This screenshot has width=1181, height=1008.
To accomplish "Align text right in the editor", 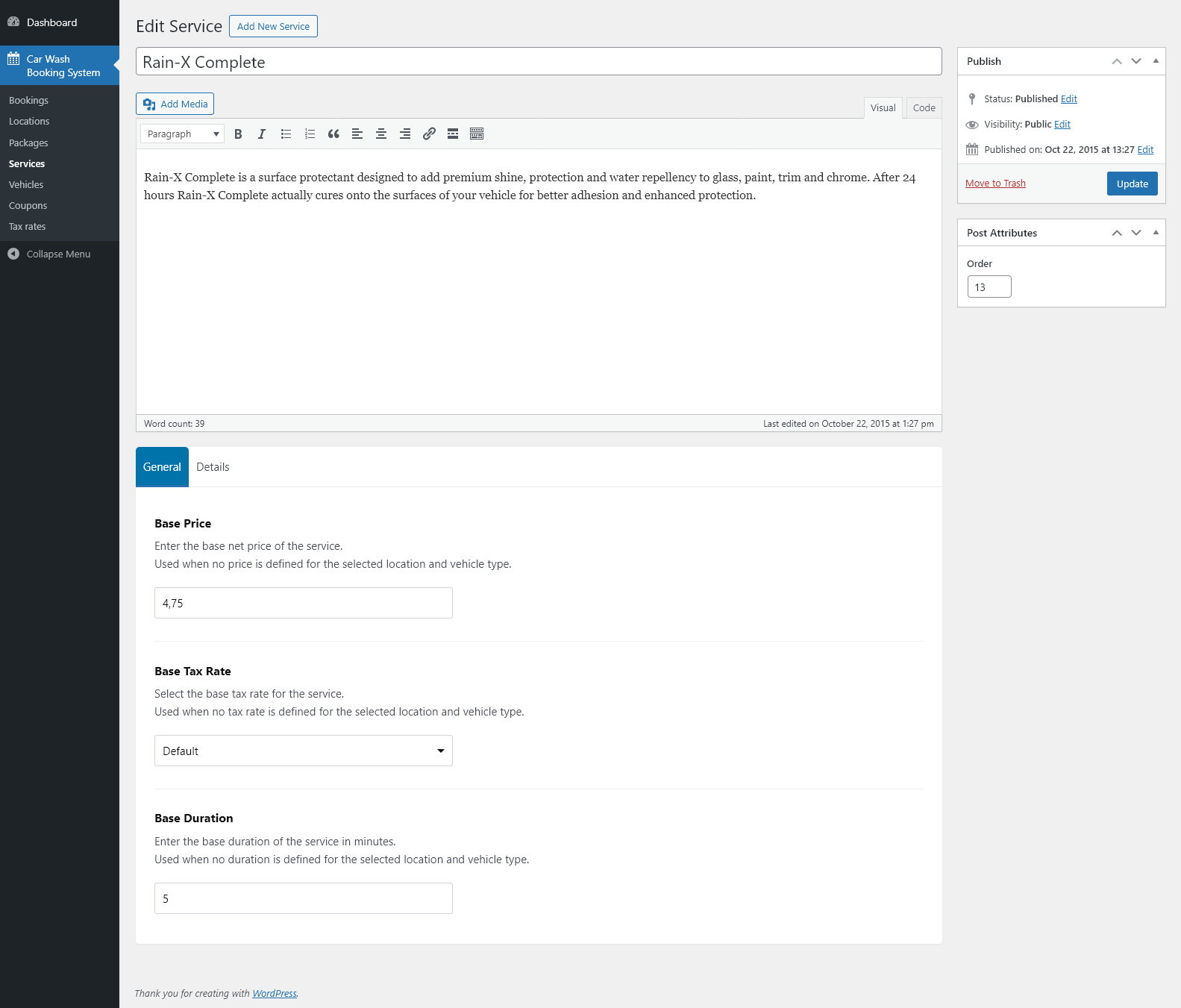I will 405,134.
